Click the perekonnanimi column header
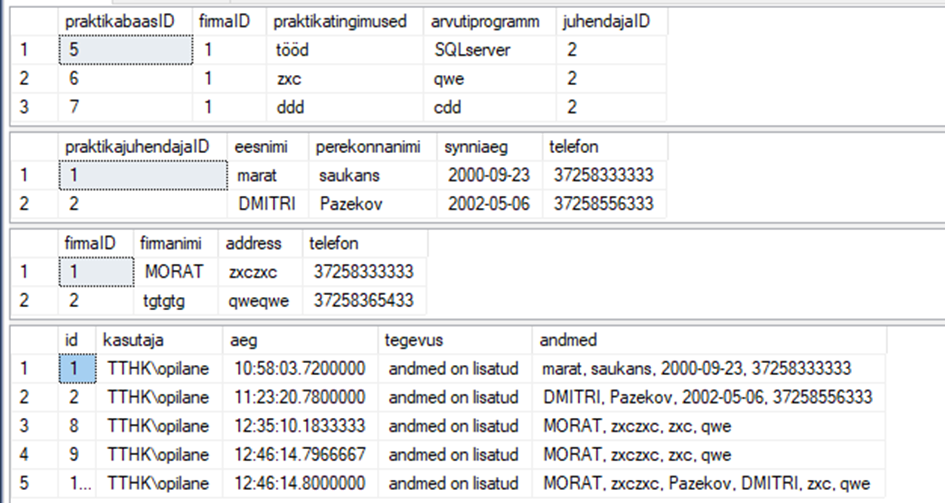Screen dimensions: 945x503 tap(373, 147)
